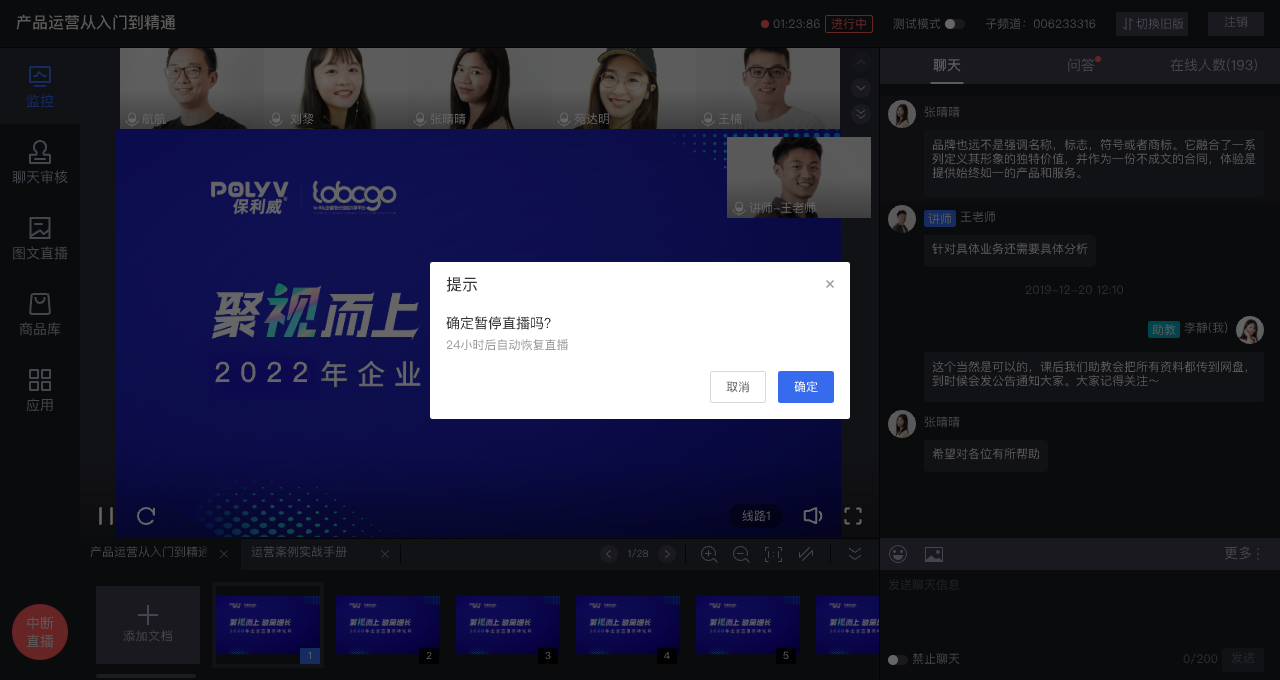
Task: Mute the player volume speaker icon
Action: click(x=813, y=516)
